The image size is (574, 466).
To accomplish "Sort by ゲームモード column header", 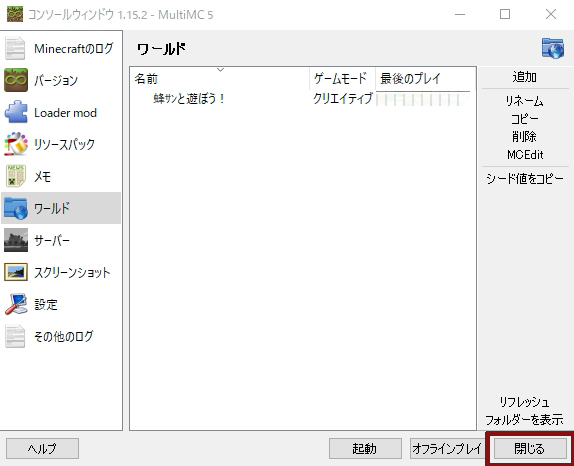I will pos(342,78).
